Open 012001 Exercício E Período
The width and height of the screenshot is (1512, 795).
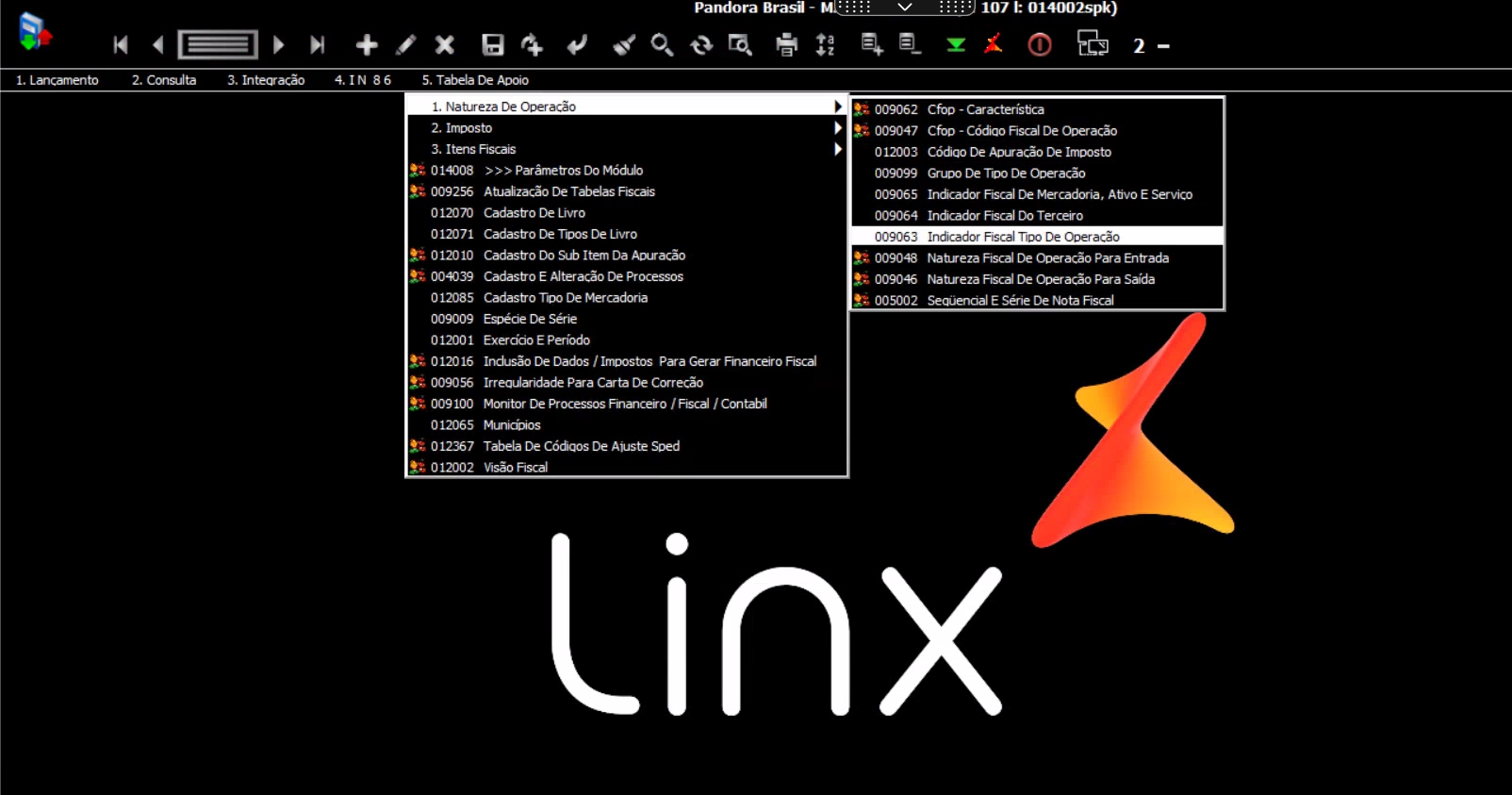627,340
